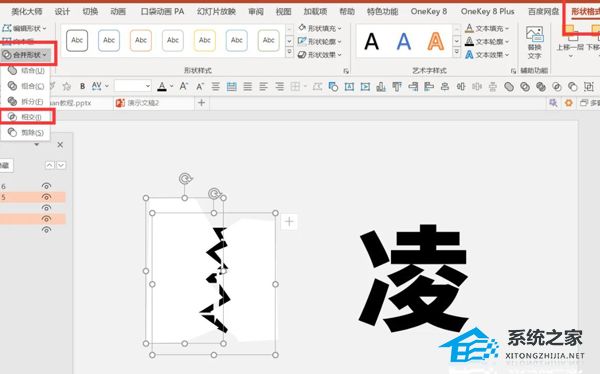Open 文本轮廓 (Text Outline) dropdown
This screenshot has height=374, width=600.
click(488, 41)
